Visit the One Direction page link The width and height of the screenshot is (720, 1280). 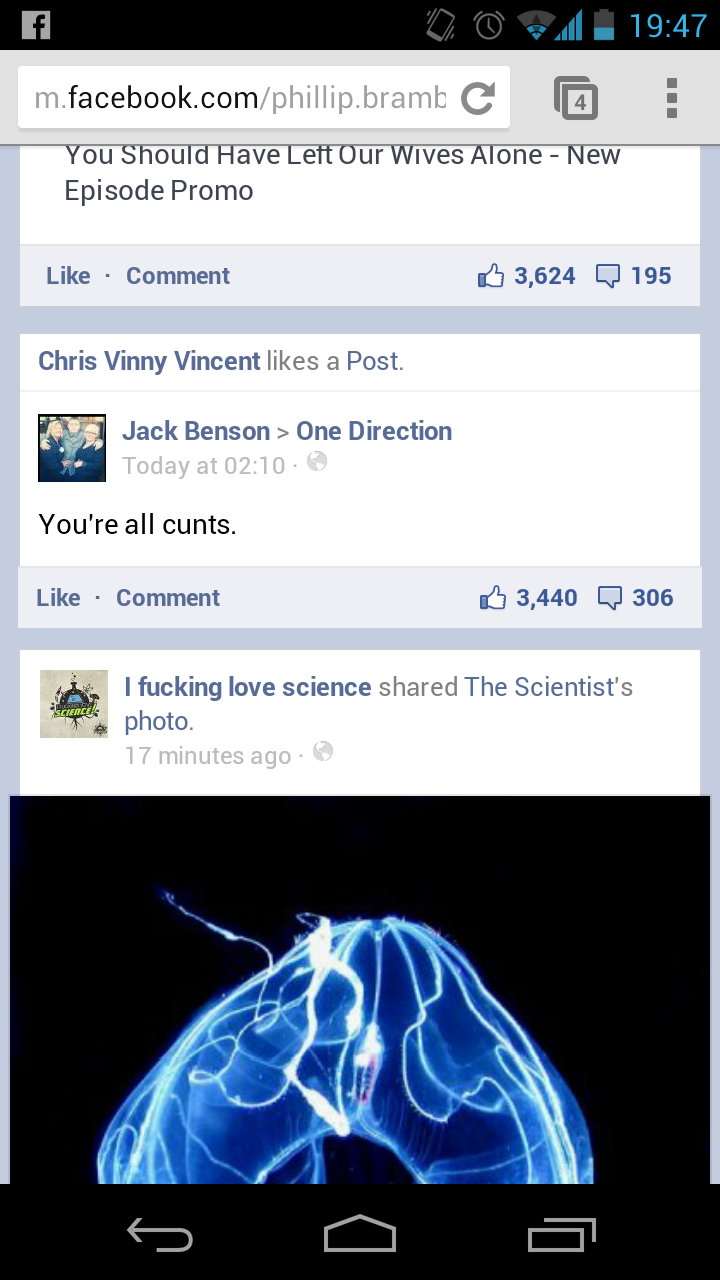pos(374,431)
